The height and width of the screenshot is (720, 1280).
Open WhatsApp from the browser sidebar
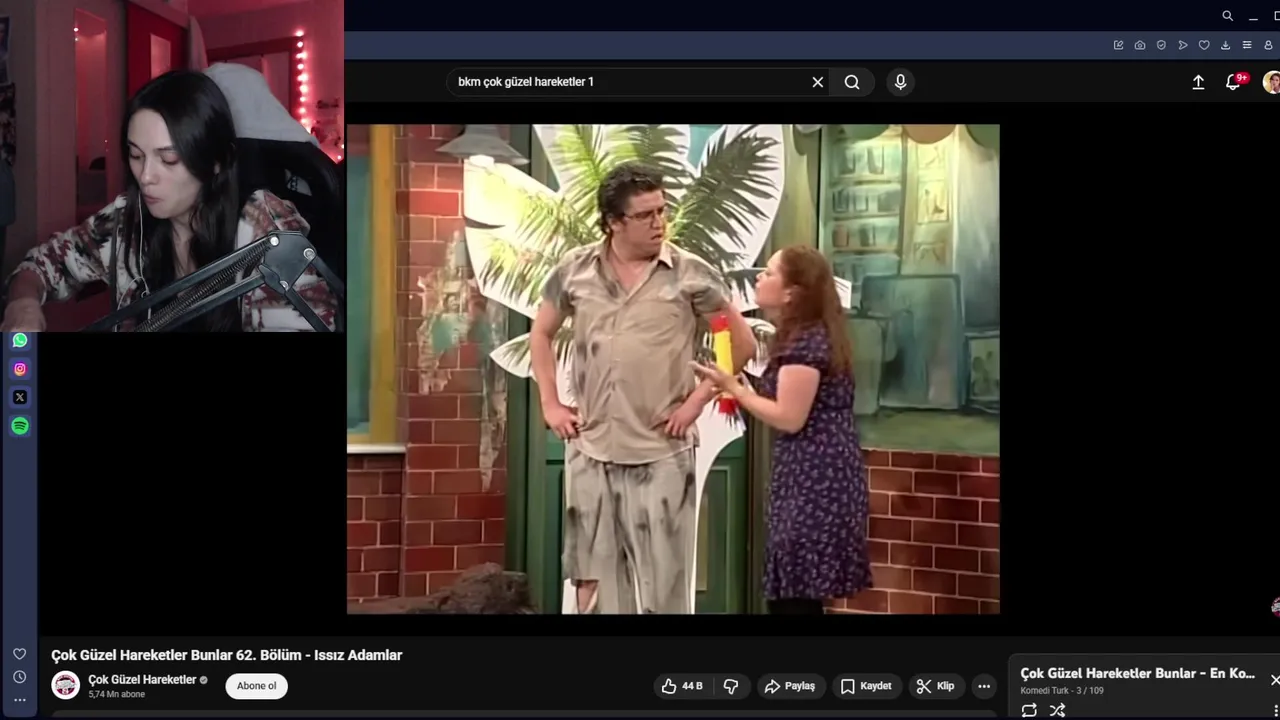click(x=20, y=340)
